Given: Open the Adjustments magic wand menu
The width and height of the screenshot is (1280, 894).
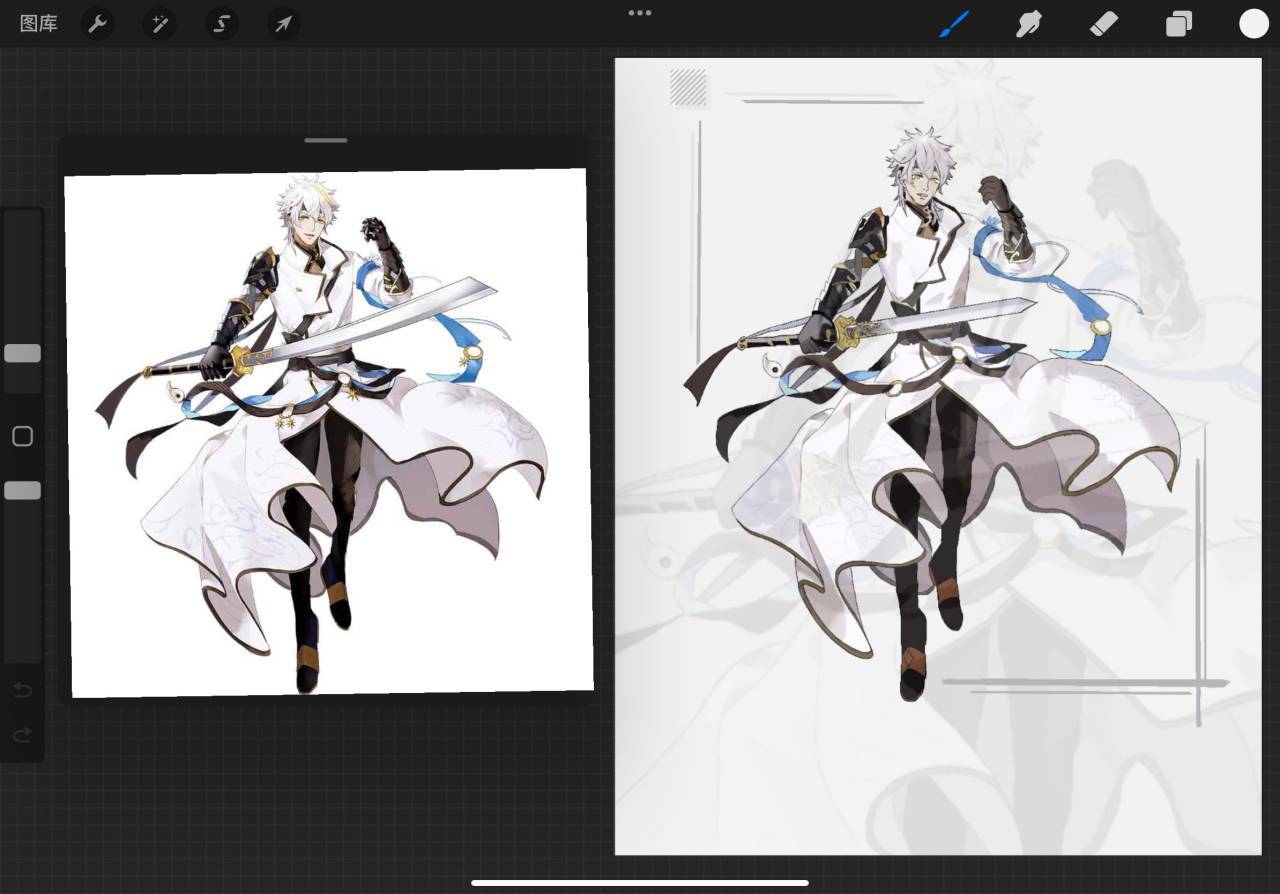Looking at the screenshot, I should click(159, 24).
